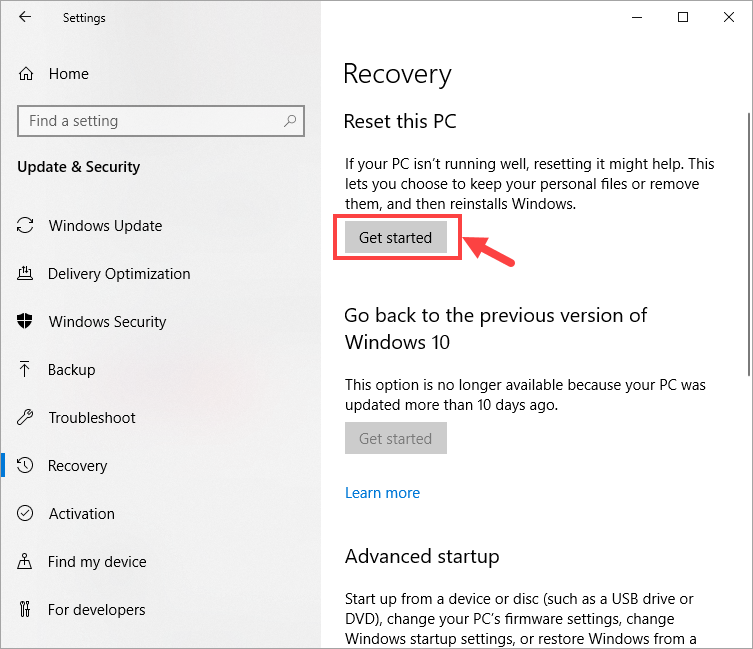This screenshot has width=753, height=649.
Task: Focus the Find a setting search box
Action: 161,121
